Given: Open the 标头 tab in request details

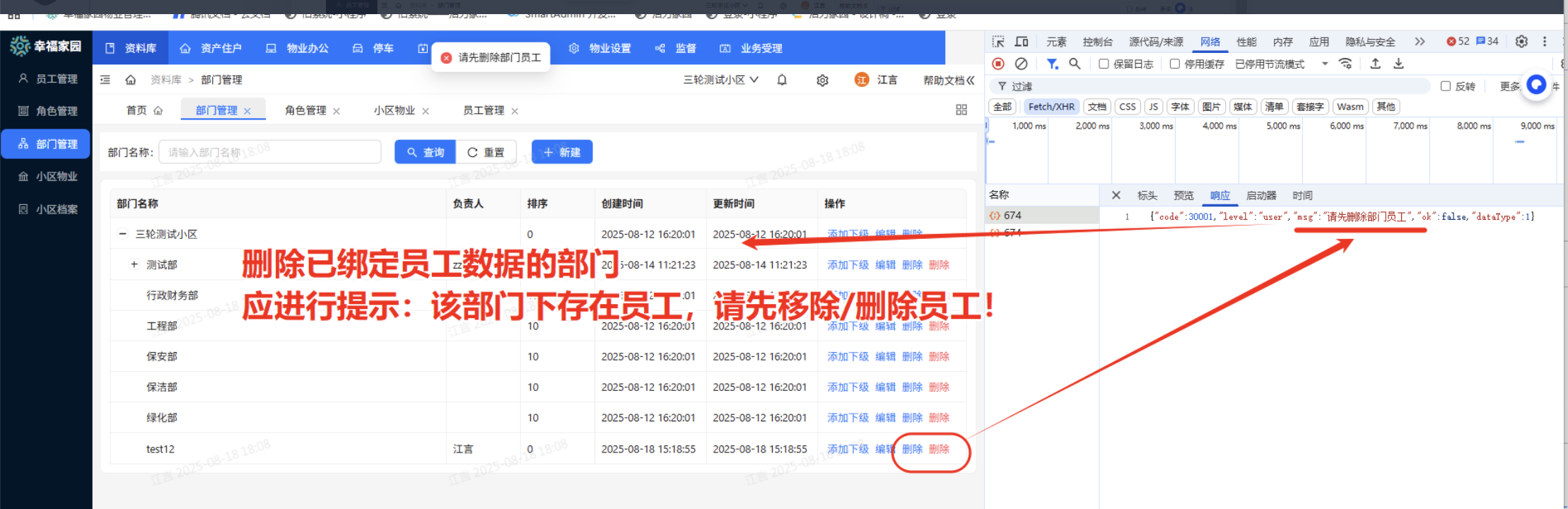Looking at the screenshot, I should point(1147,196).
